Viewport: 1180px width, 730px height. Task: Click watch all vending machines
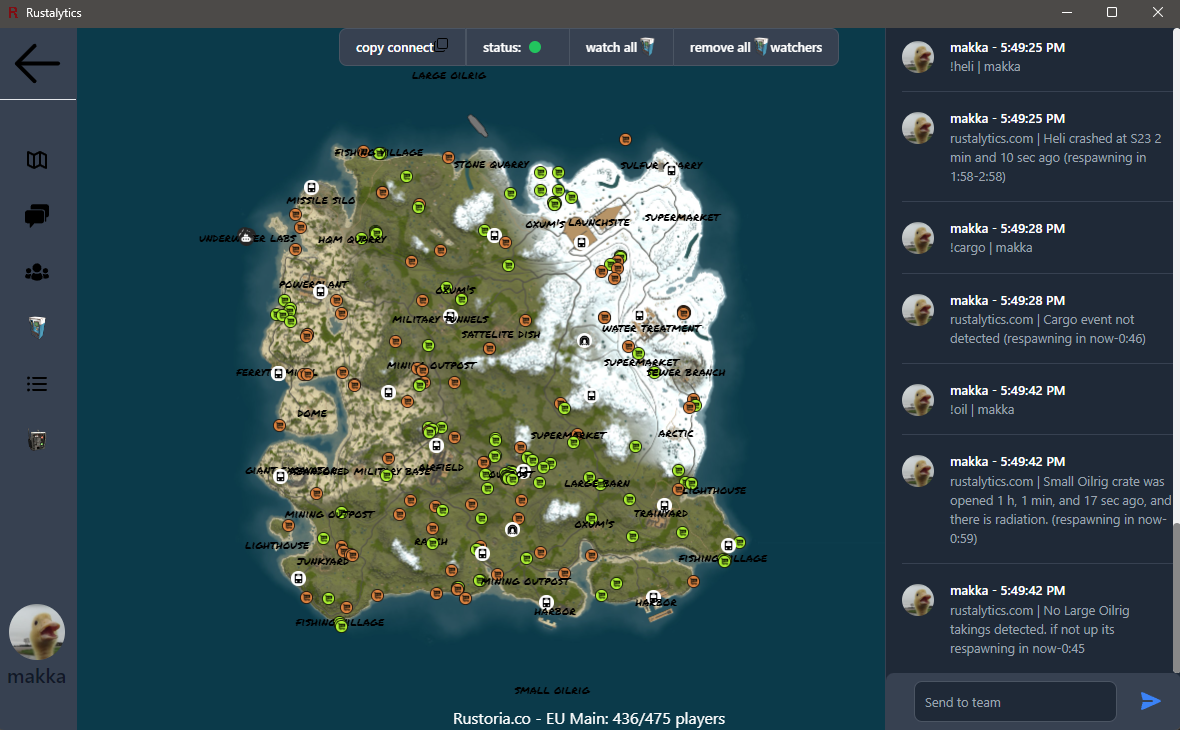620,47
